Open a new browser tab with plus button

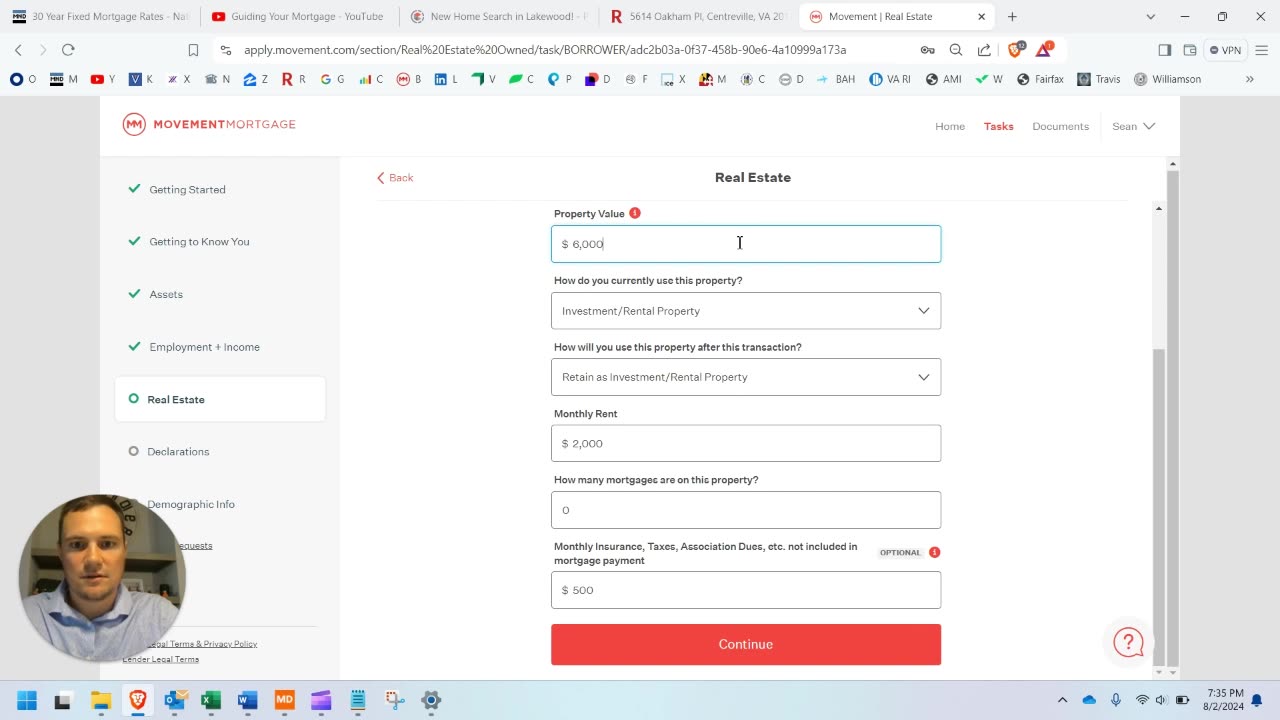pos(1012,17)
